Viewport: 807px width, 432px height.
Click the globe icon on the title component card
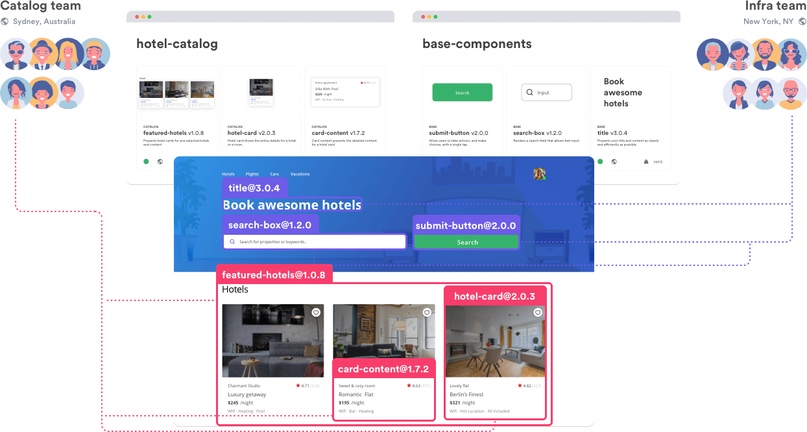(614, 162)
